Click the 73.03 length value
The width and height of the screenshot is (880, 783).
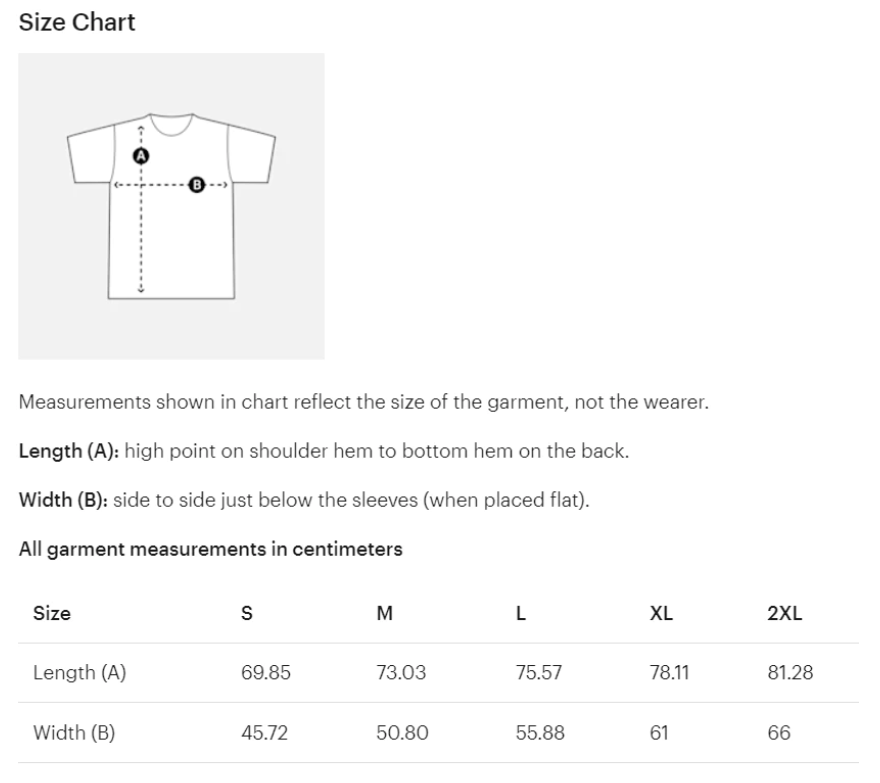coord(401,673)
